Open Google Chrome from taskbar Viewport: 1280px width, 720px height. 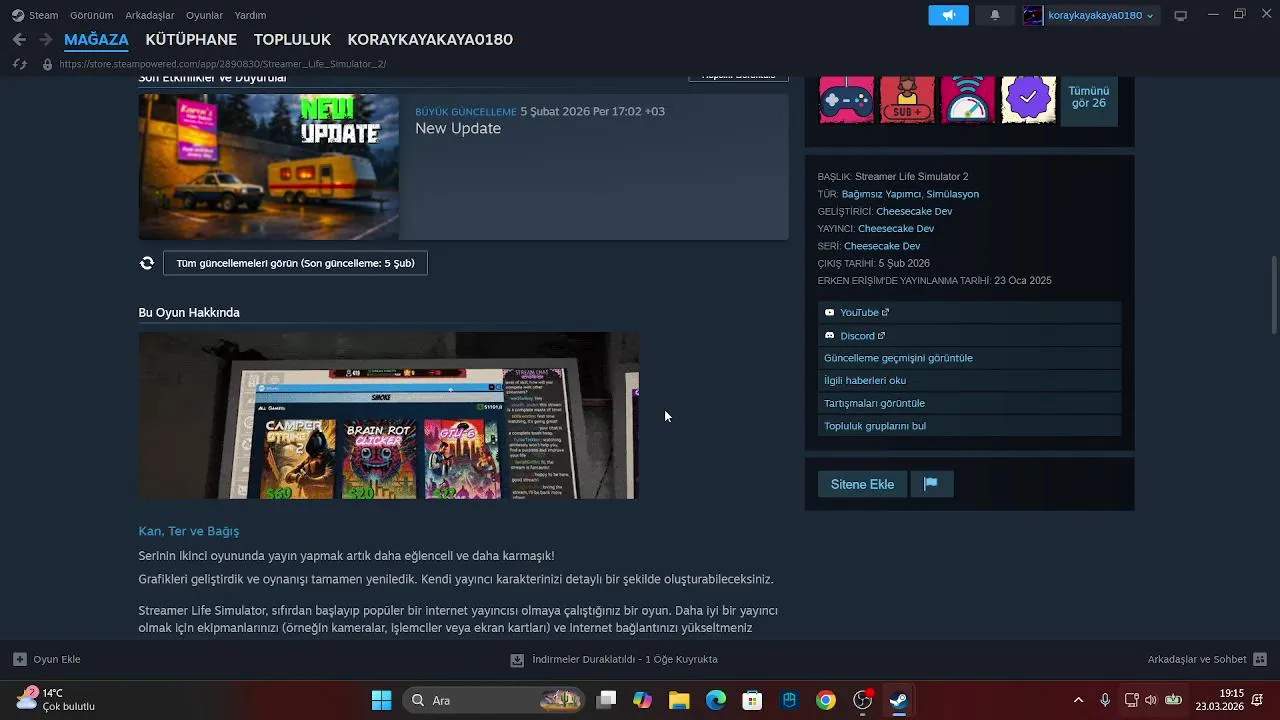click(x=826, y=700)
